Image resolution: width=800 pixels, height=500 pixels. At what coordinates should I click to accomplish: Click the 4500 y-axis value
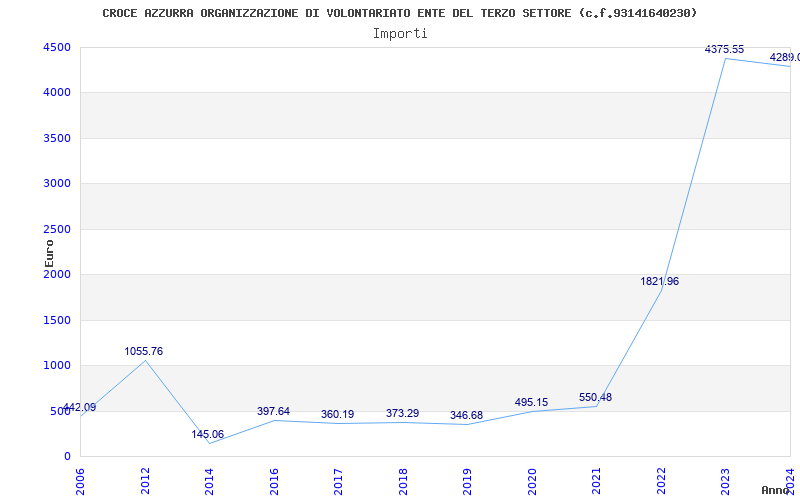55,47
